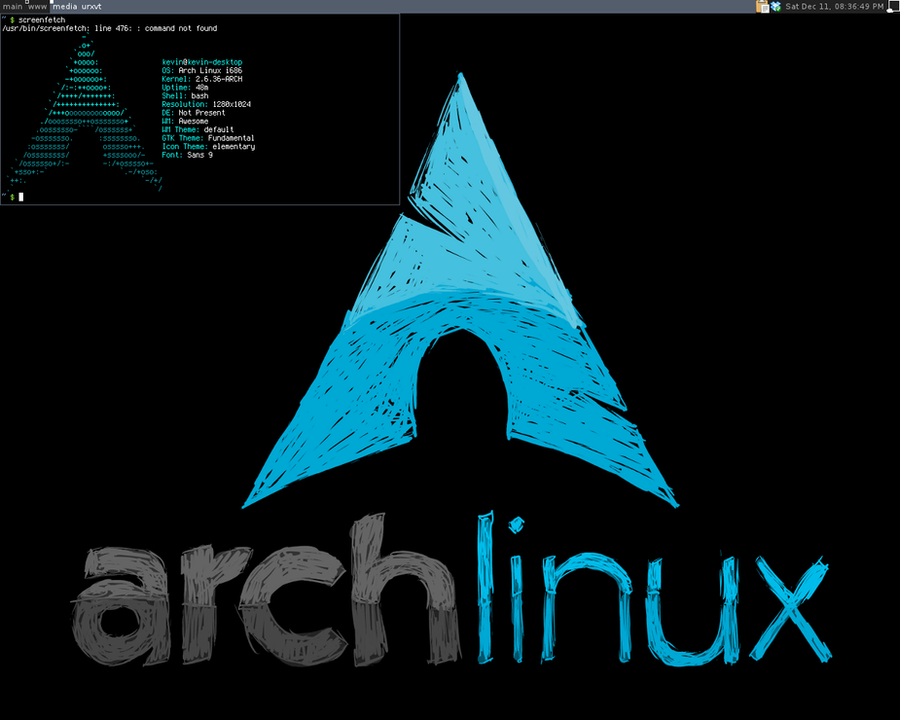Viewport: 900px width, 720px height.
Task: Click the "WM Theme: default" line
Action: point(198,130)
